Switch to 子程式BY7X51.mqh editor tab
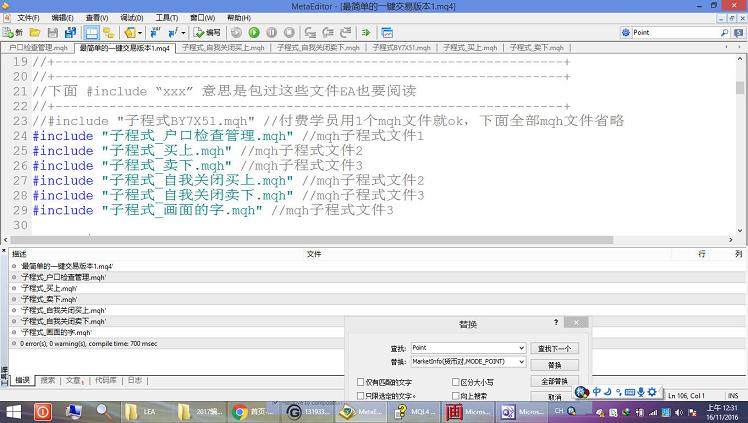This screenshot has width=748, height=423. point(401,48)
